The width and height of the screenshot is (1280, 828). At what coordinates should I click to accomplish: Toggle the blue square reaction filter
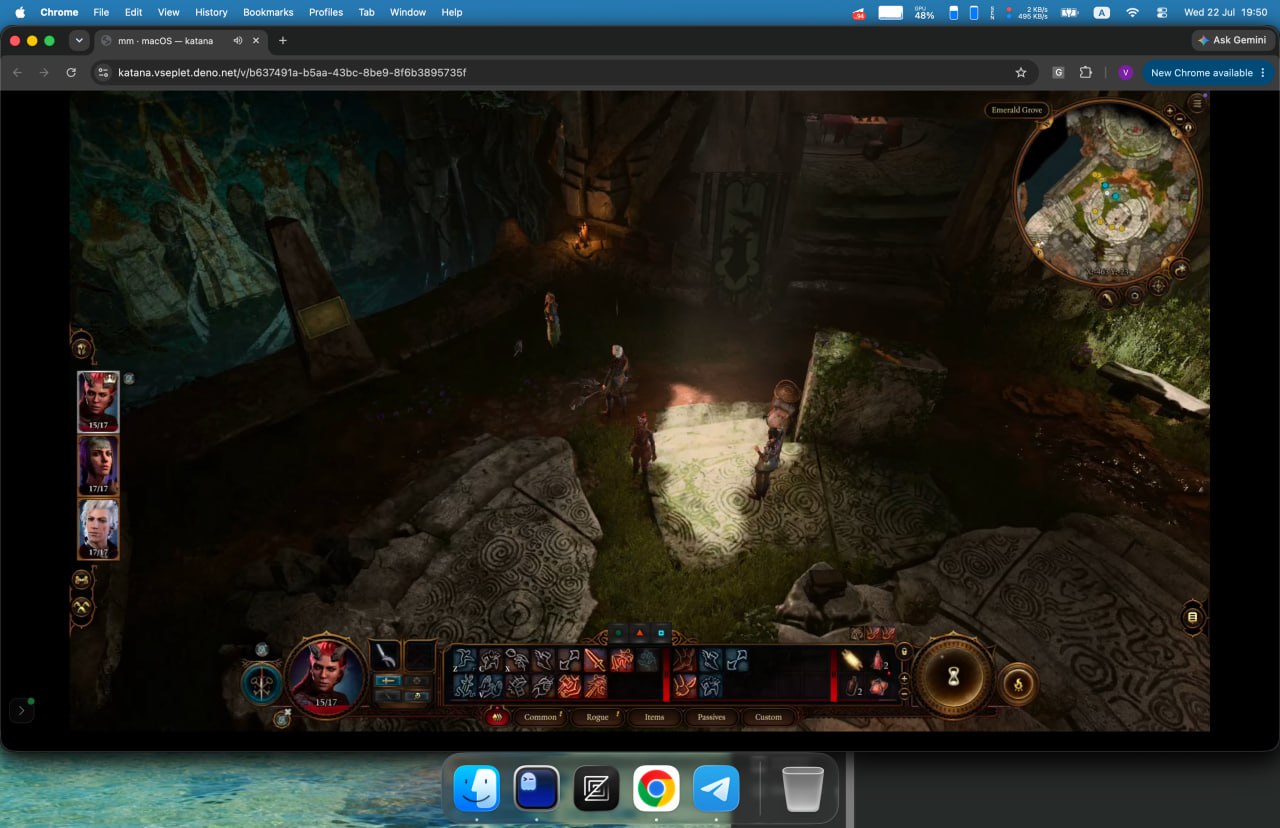tap(662, 633)
